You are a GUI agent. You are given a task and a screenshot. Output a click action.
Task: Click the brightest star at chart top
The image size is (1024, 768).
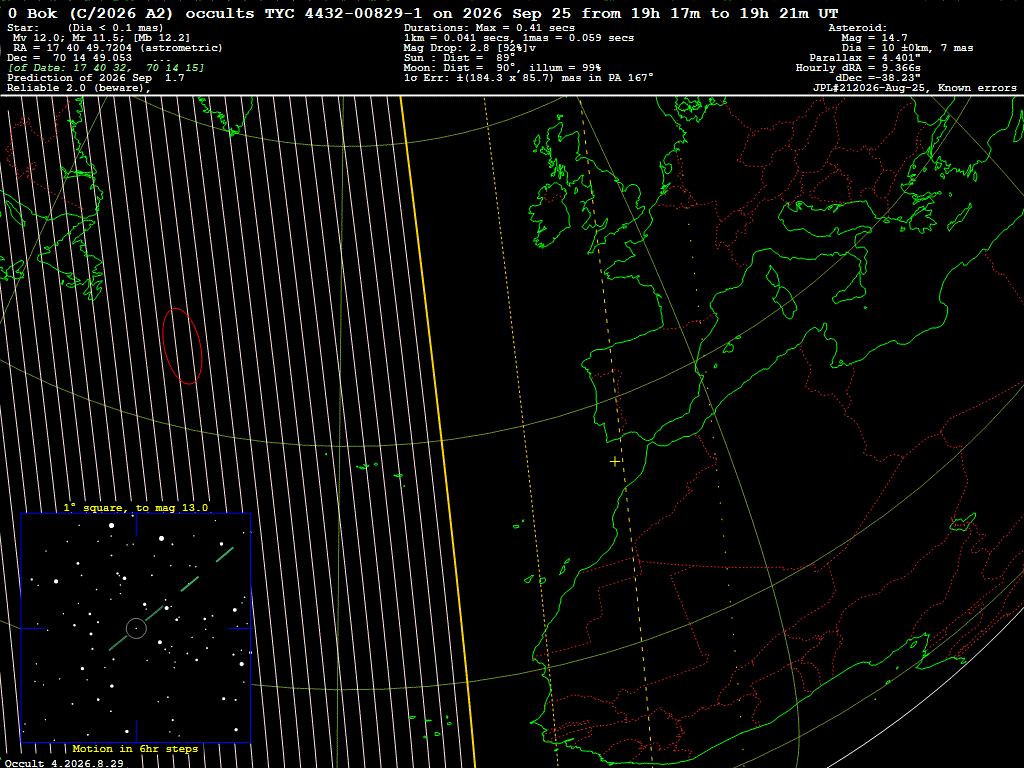[x=111, y=525]
